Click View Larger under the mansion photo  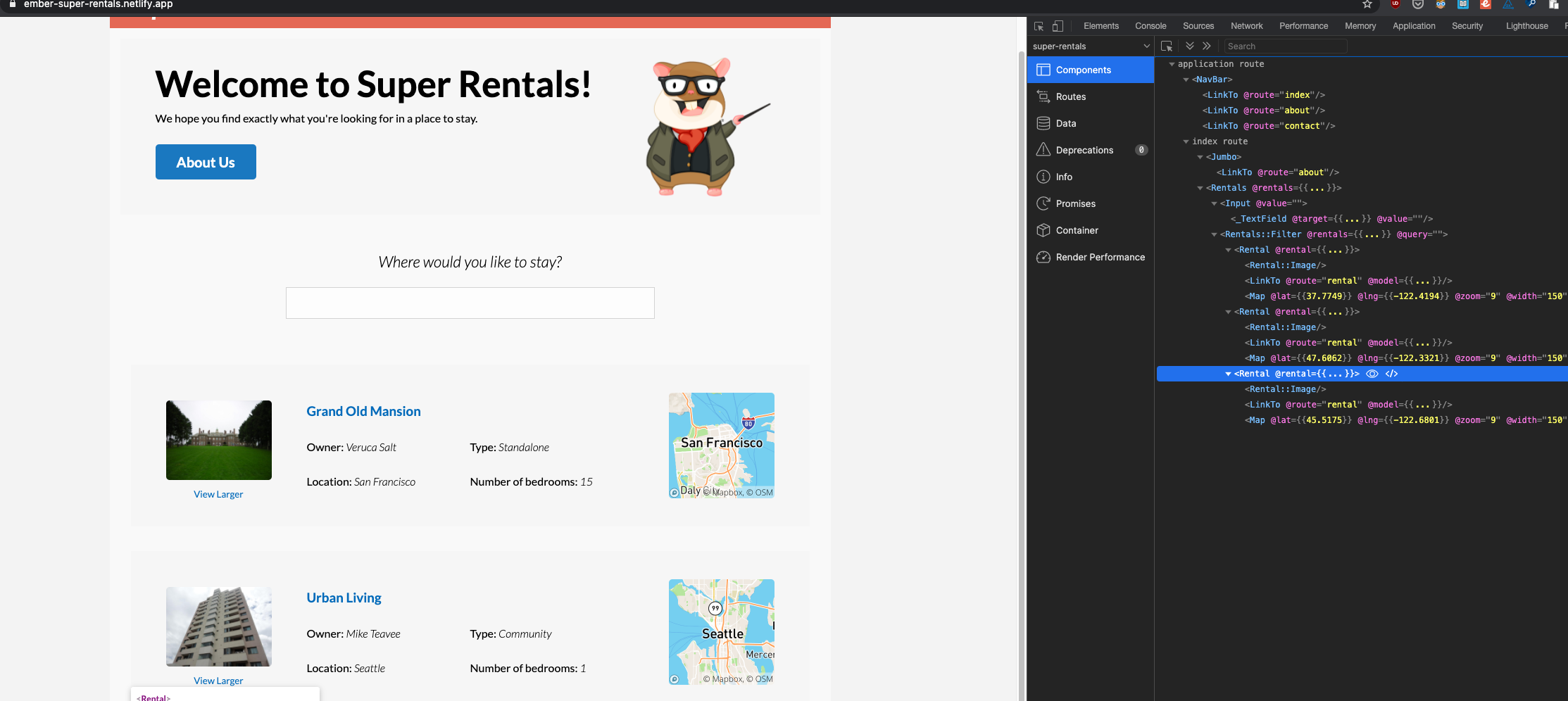coord(218,494)
